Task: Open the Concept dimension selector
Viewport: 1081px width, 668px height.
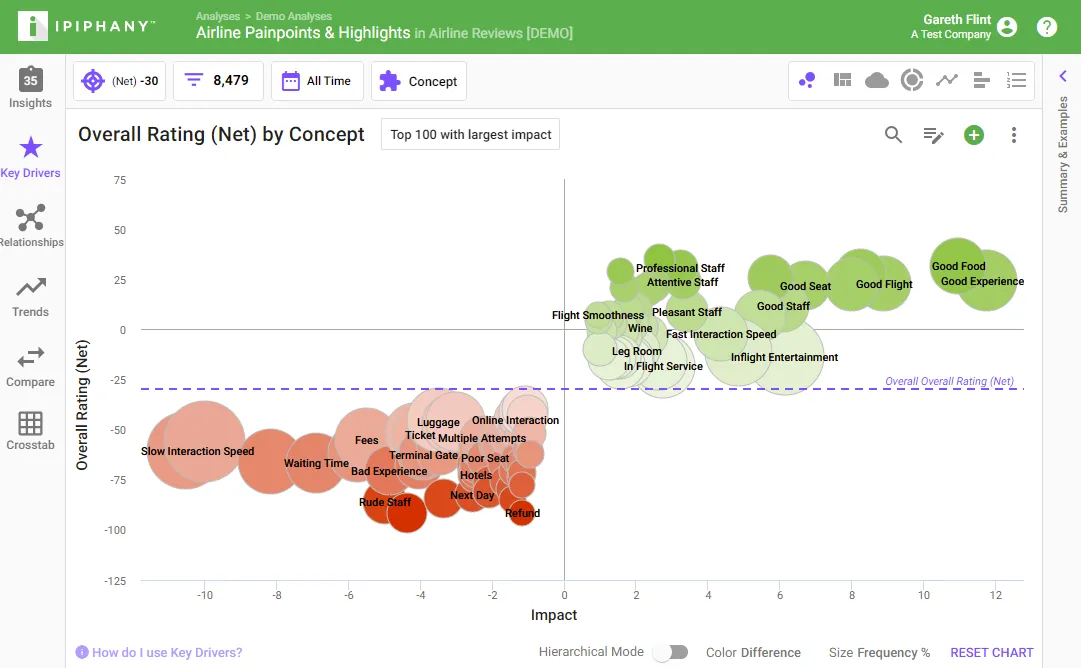Action: (418, 81)
